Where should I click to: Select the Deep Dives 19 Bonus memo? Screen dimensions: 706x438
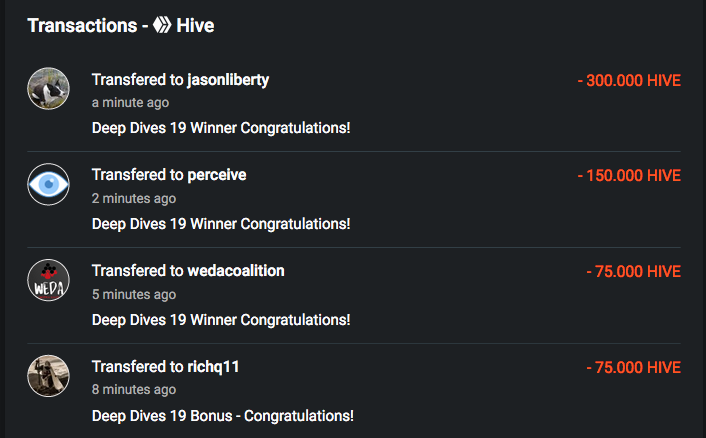[222, 416]
